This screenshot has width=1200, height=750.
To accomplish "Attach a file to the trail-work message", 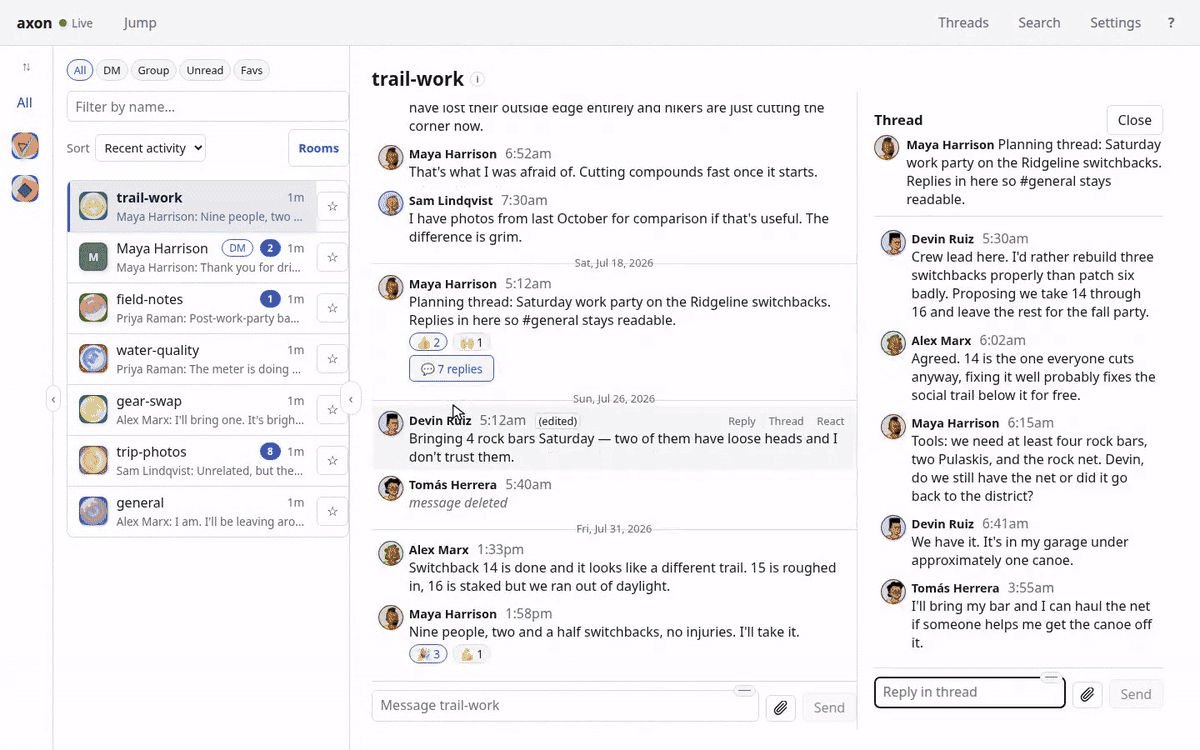I will [x=781, y=708].
